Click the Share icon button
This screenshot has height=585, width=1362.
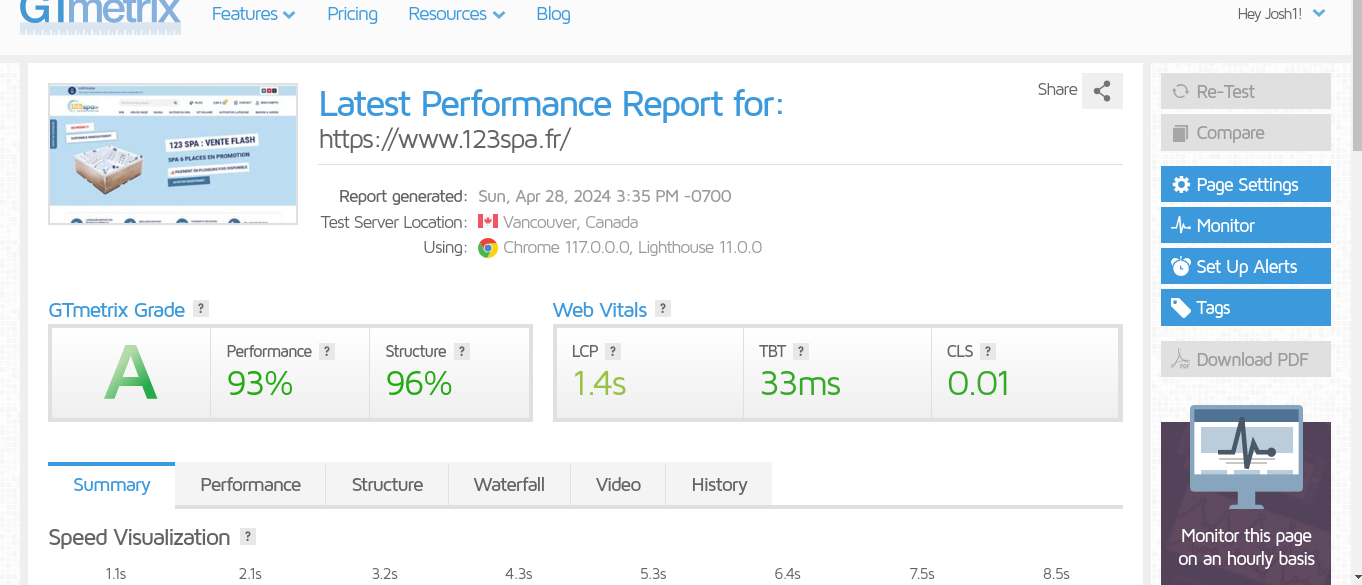point(1102,91)
